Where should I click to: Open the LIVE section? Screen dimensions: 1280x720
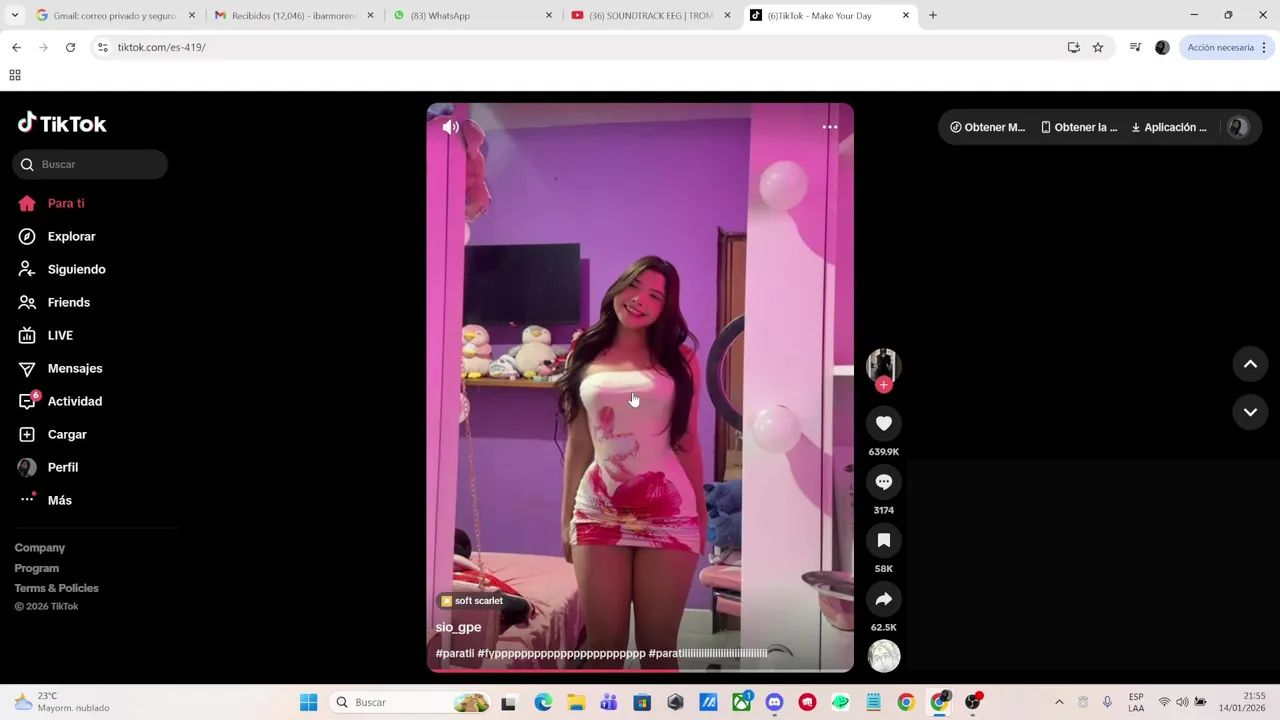(60, 335)
